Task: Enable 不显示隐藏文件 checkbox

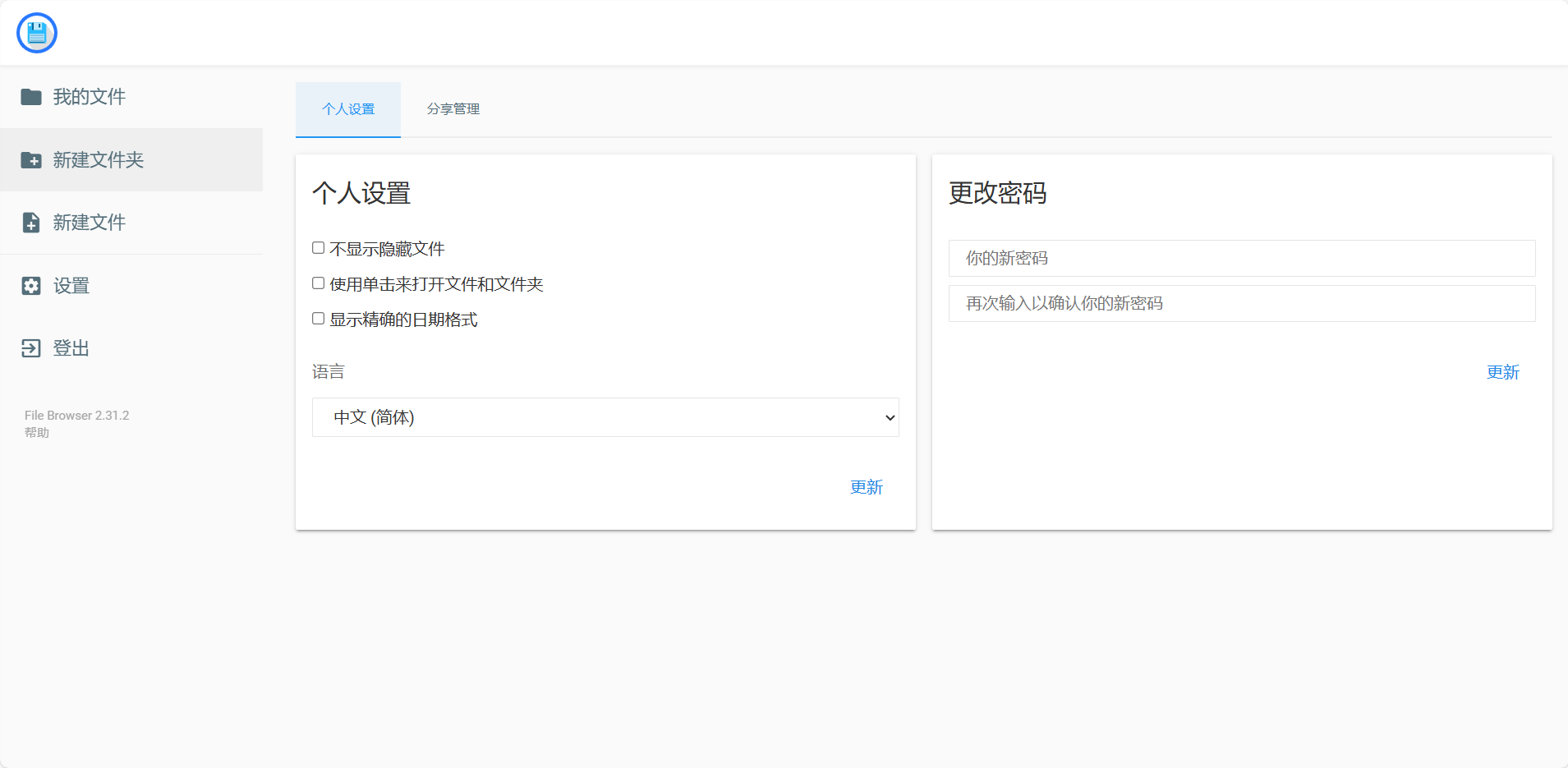Action: click(318, 247)
